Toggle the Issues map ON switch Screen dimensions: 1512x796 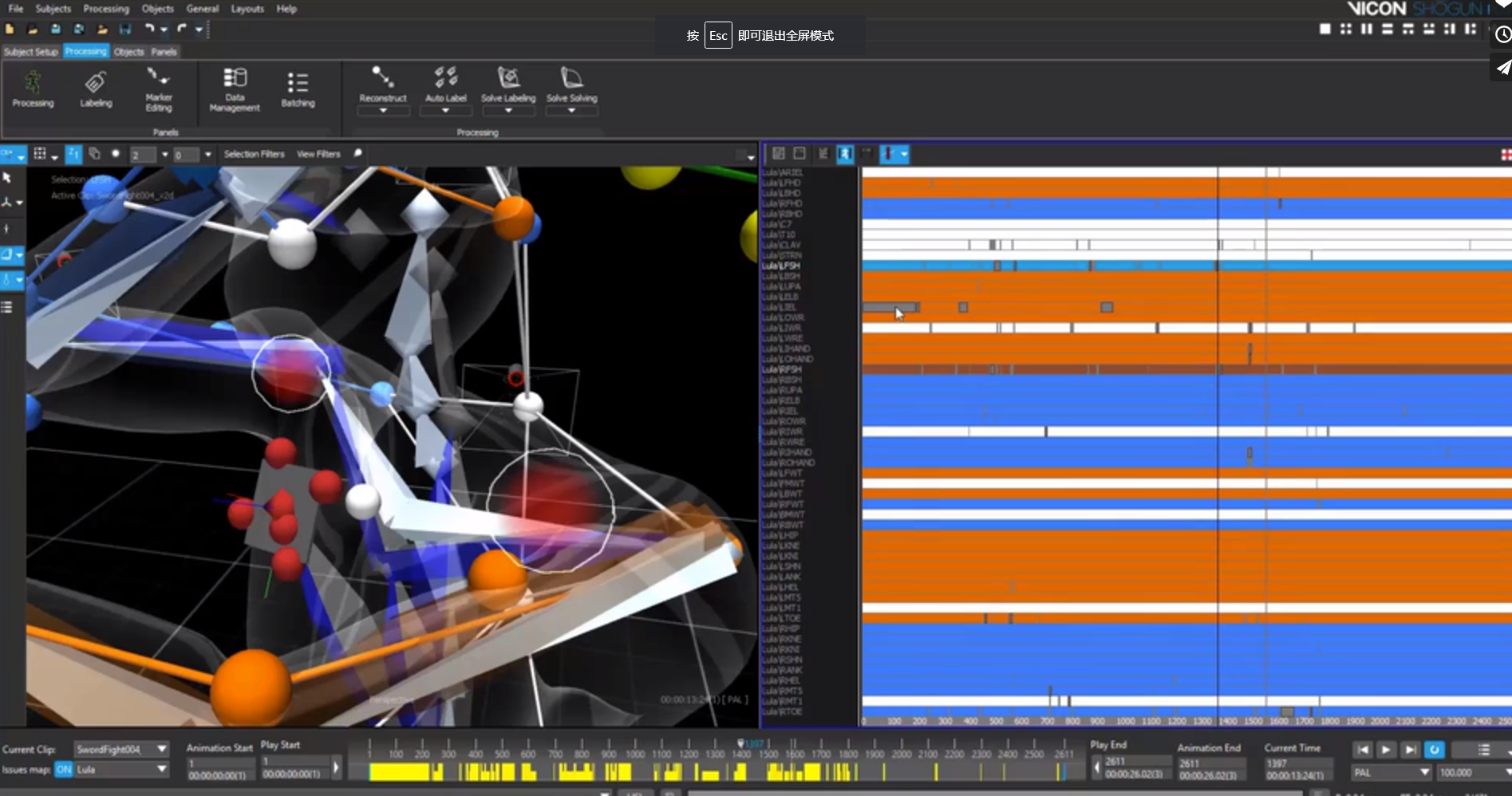64,770
